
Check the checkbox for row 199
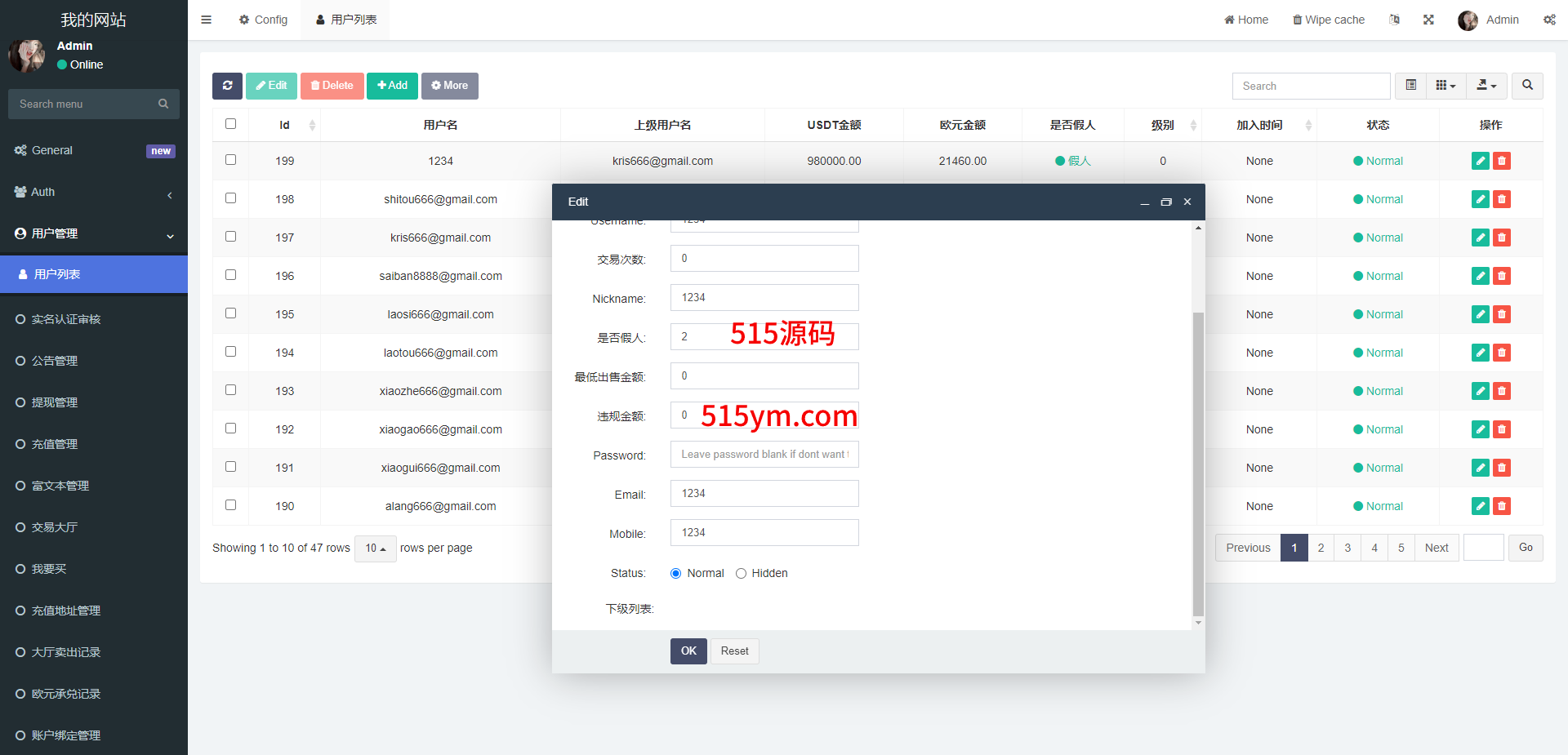point(230,160)
